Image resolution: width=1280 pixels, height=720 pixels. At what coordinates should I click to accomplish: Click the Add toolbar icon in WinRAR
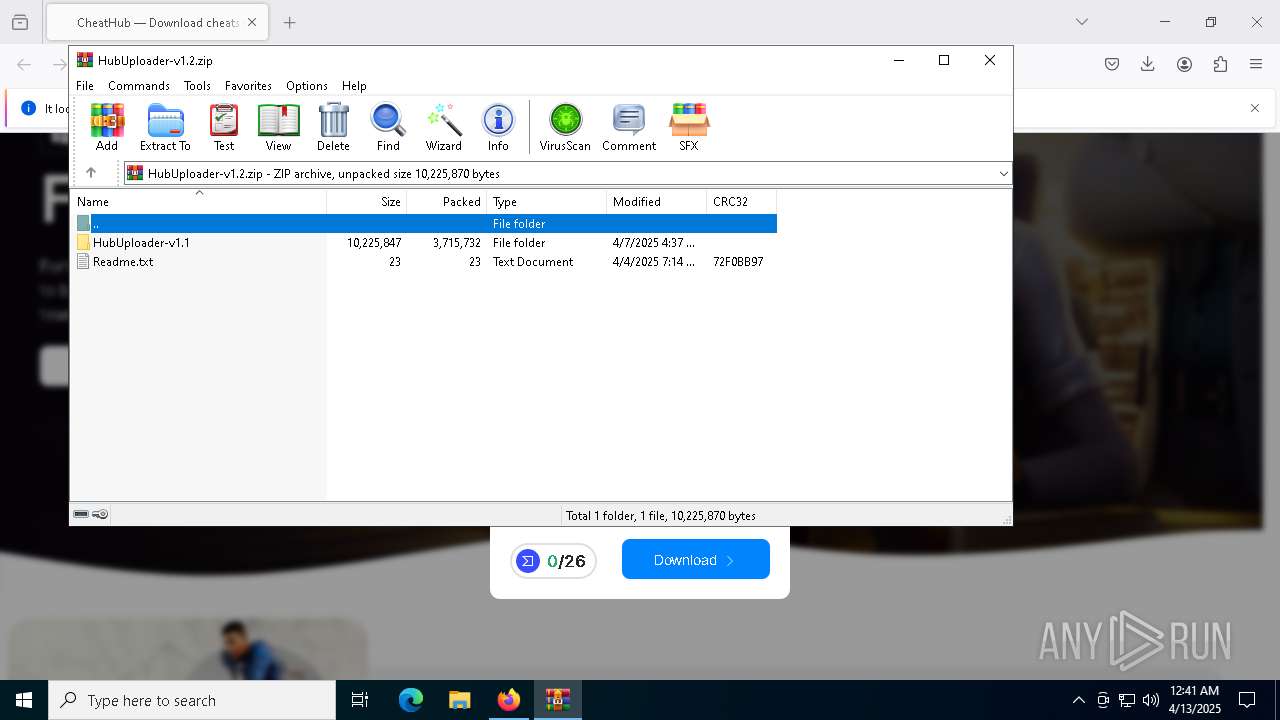107,127
